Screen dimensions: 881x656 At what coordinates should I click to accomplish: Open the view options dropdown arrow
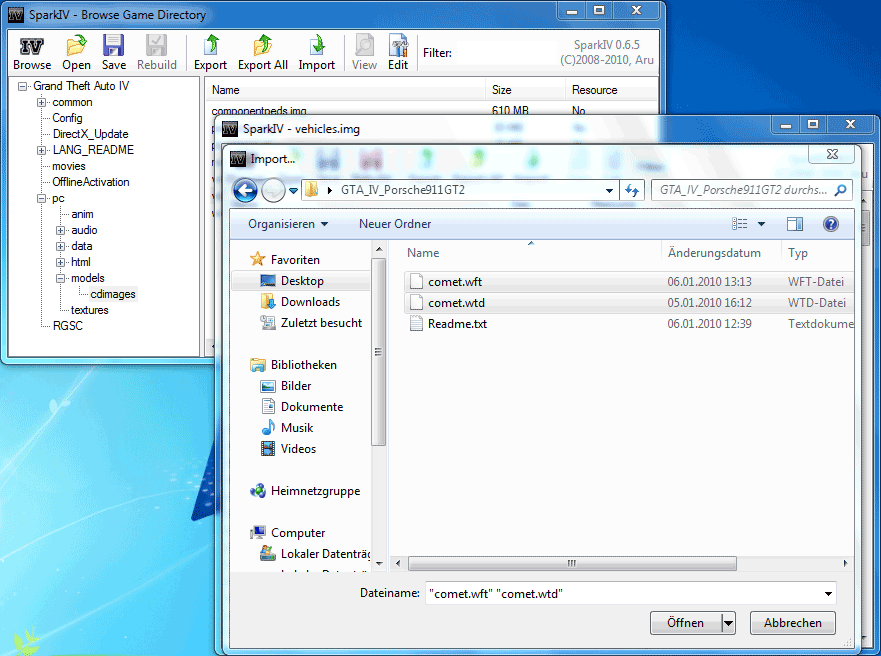(761, 224)
